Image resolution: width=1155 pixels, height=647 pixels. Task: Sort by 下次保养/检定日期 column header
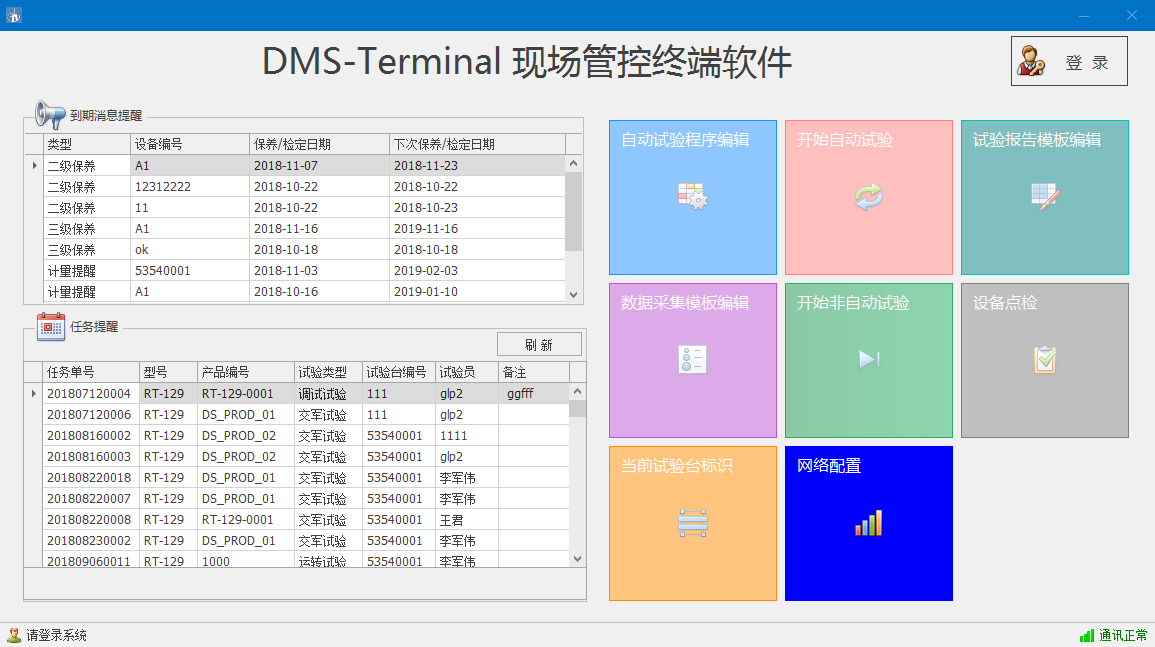tap(477, 144)
